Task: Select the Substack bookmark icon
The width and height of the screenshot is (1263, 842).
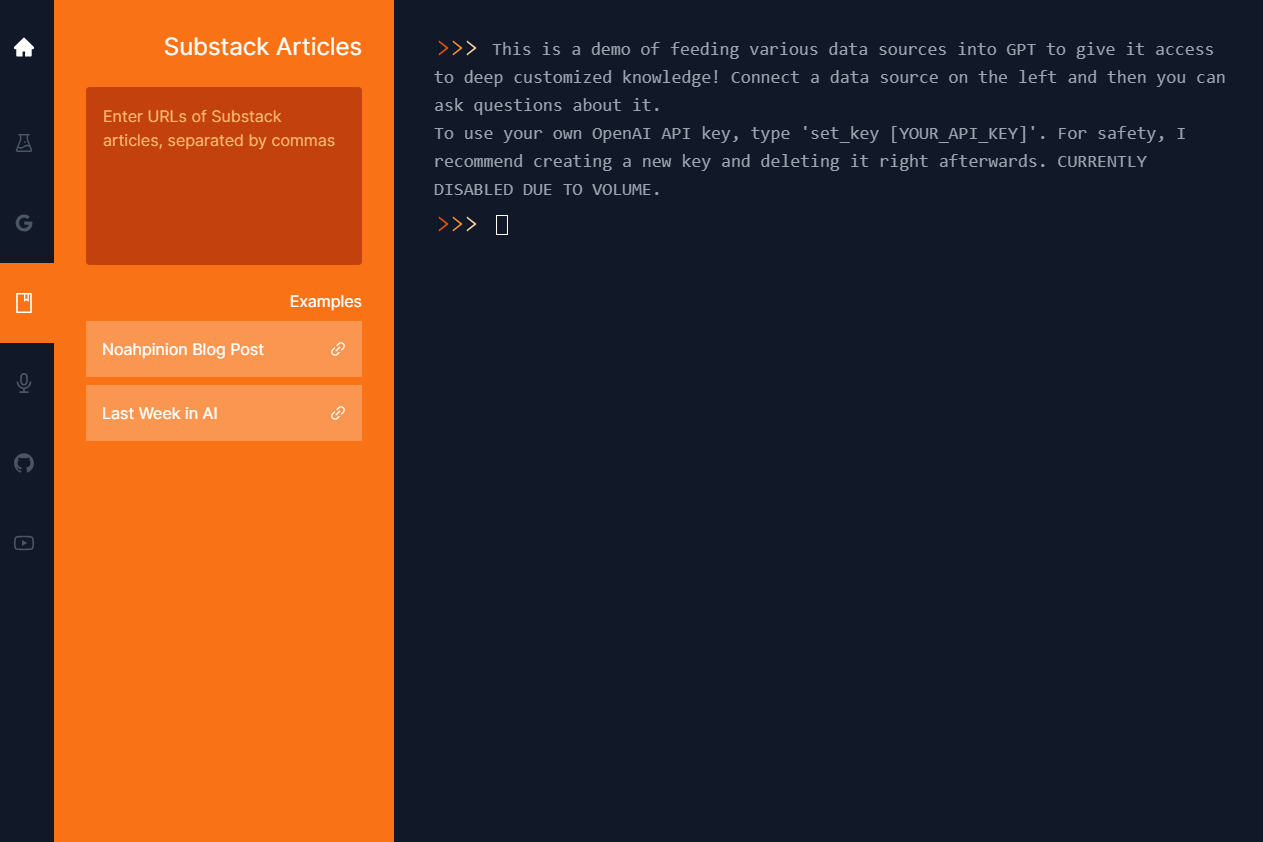Action: coord(24,303)
